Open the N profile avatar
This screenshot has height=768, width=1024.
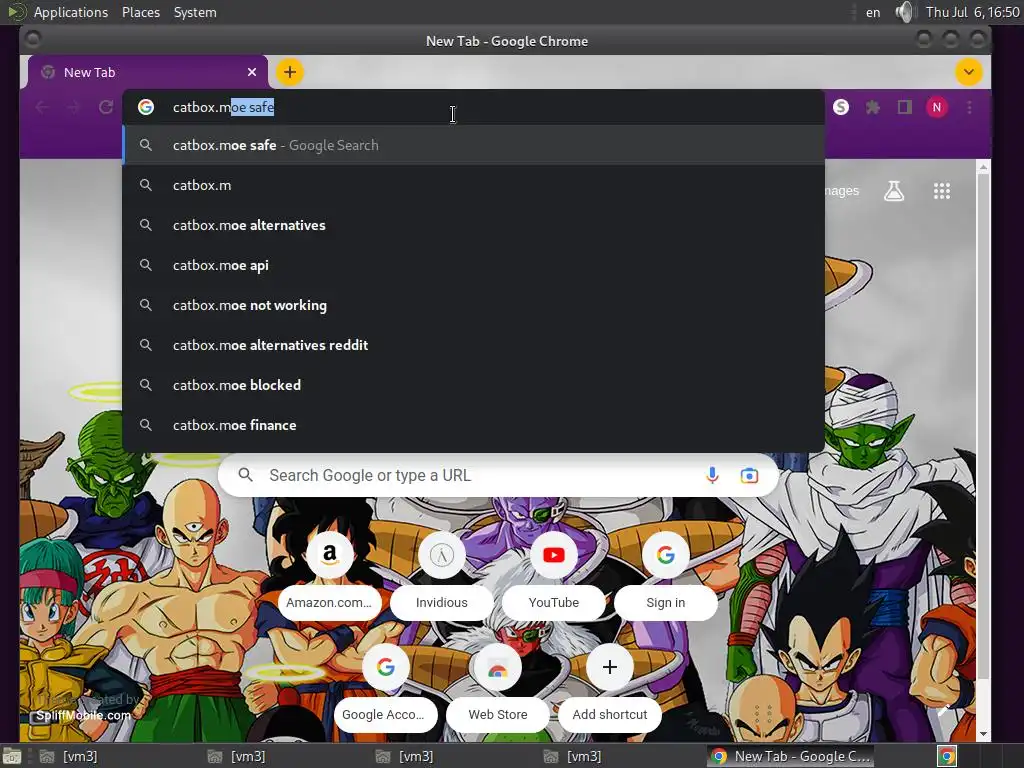coord(936,107)
